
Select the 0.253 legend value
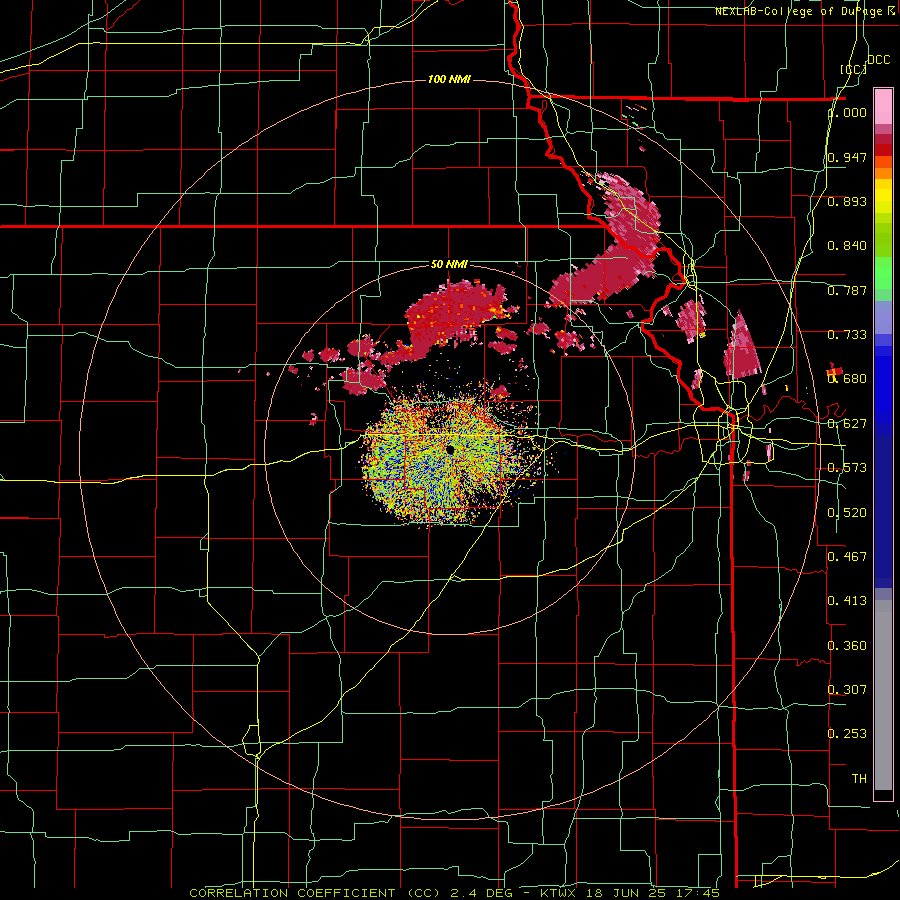click(847, 734)
